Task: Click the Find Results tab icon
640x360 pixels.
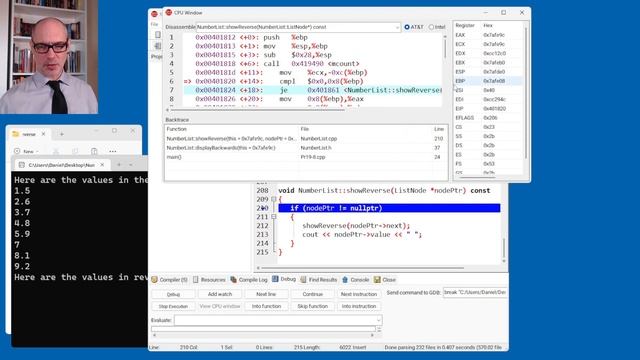Action: coord(303,280)
